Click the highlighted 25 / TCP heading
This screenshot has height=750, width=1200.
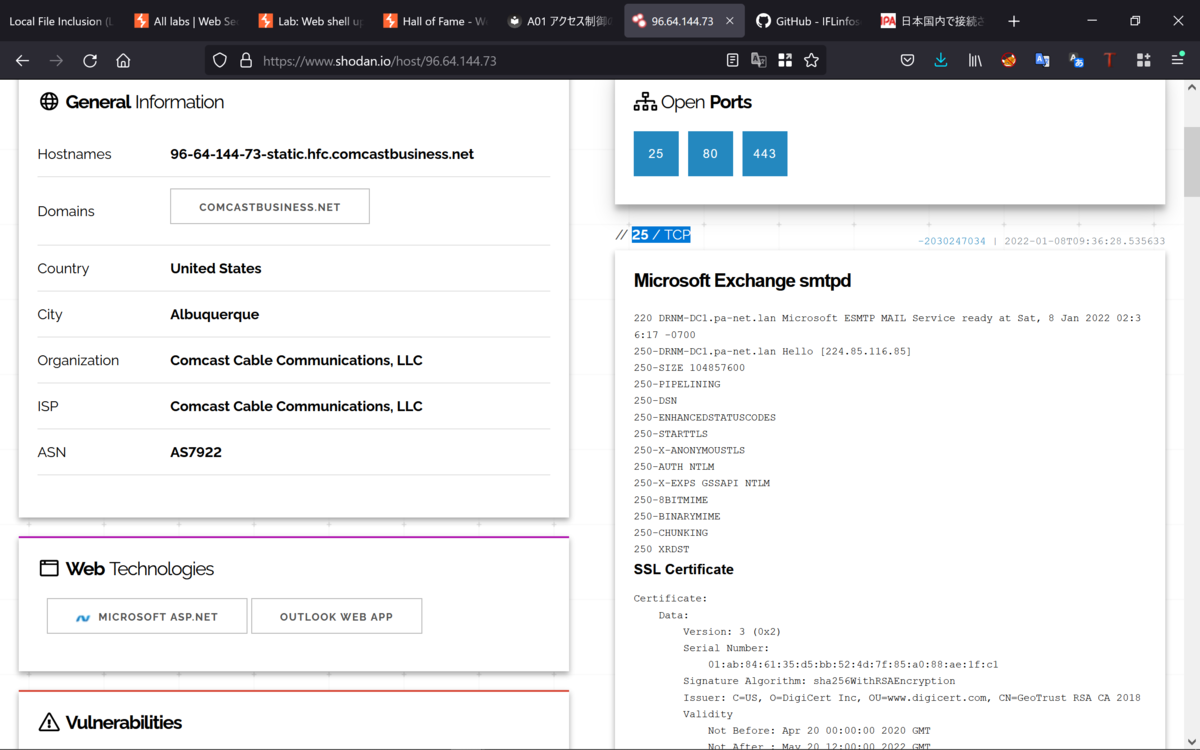tap(661, 235)
